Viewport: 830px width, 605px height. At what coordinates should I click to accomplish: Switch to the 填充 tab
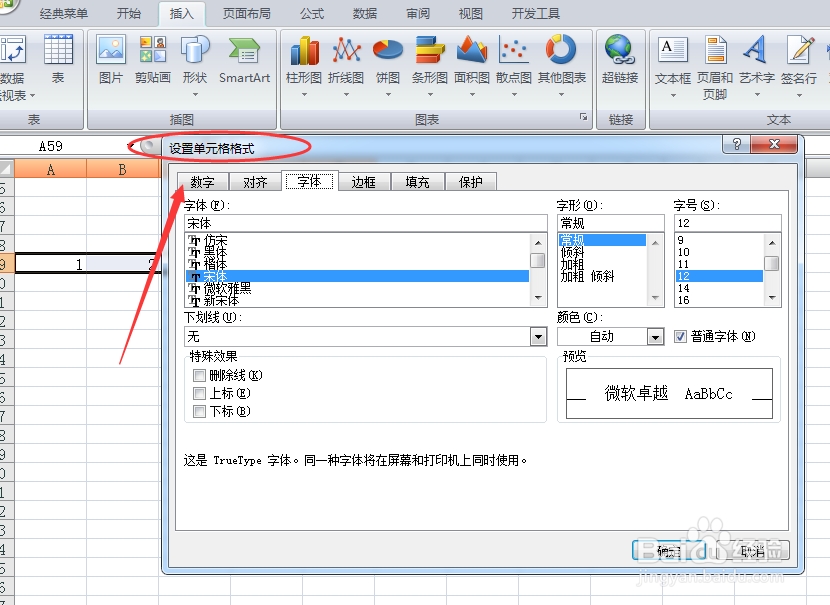(417, 182)
